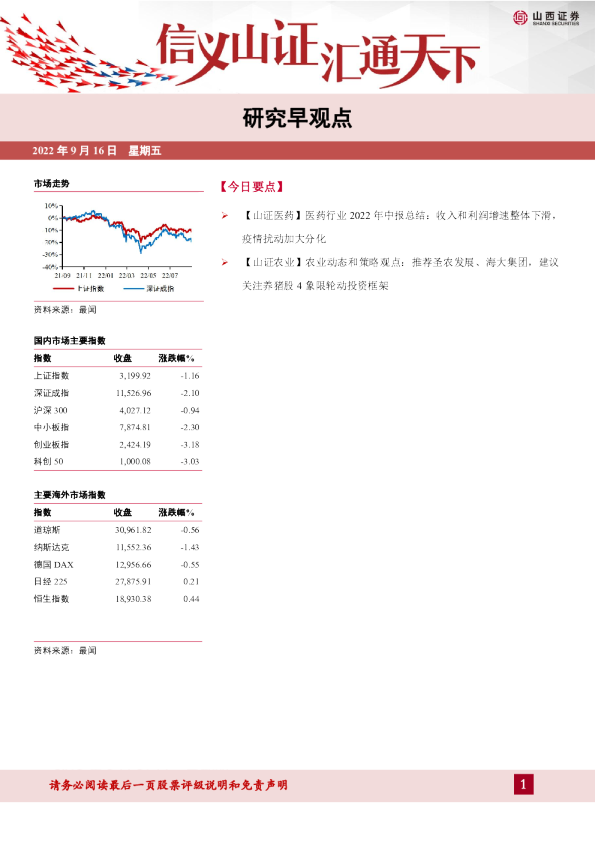Screen dimensions: 595x842
Task: Click the page number 1 badge
Action: pos(524,785)
